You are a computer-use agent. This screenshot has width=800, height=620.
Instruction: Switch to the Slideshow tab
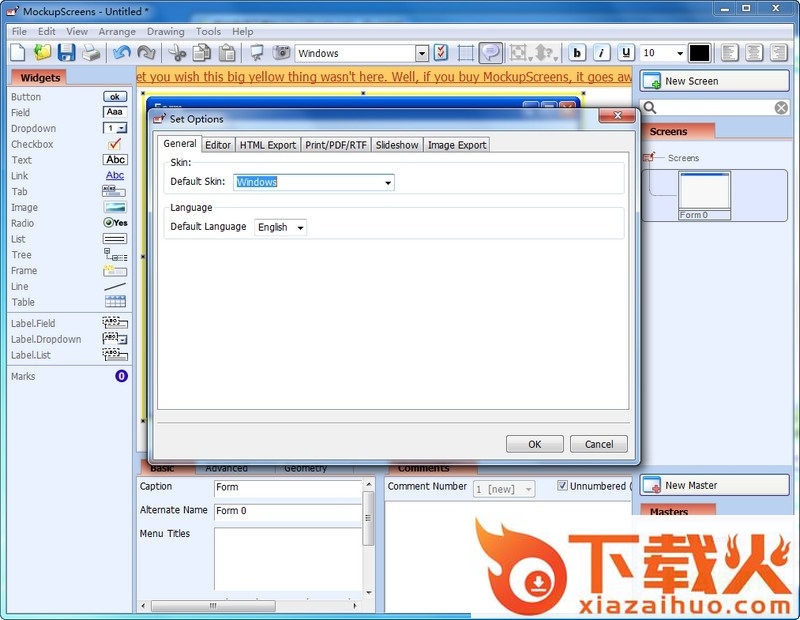pyautogui.click(x=397, y=145)
